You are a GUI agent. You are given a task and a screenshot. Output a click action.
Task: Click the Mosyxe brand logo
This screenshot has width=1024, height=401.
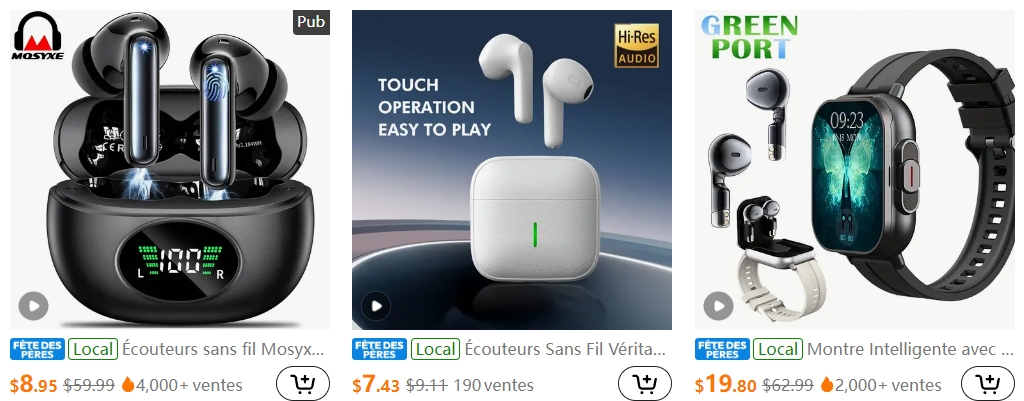point(37,37)
